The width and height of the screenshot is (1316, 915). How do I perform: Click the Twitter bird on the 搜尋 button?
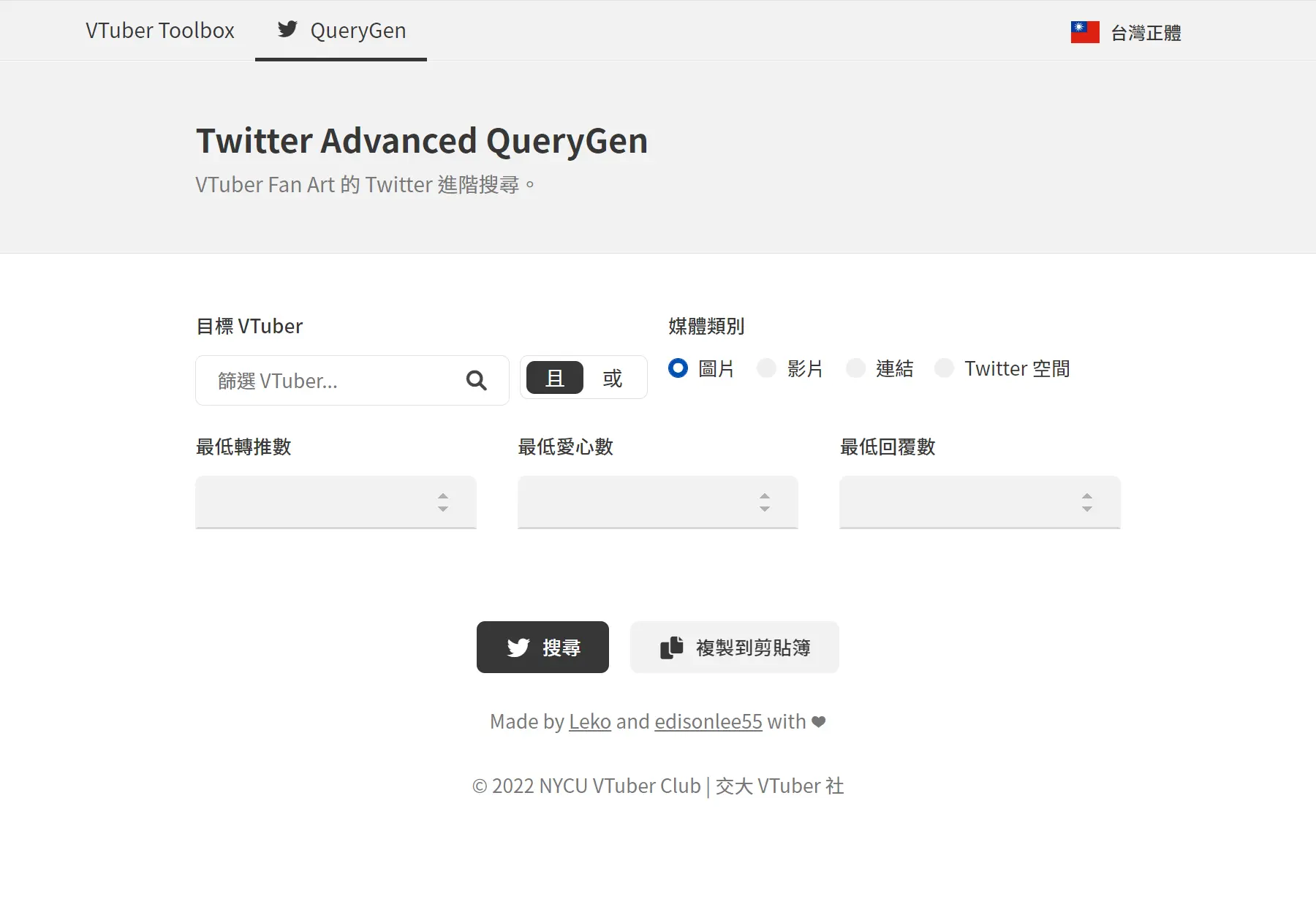click(518, 648)
